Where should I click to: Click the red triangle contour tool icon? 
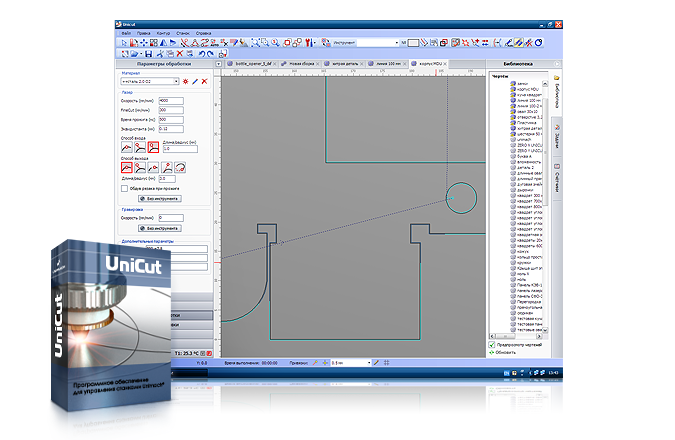pos(194,43)
